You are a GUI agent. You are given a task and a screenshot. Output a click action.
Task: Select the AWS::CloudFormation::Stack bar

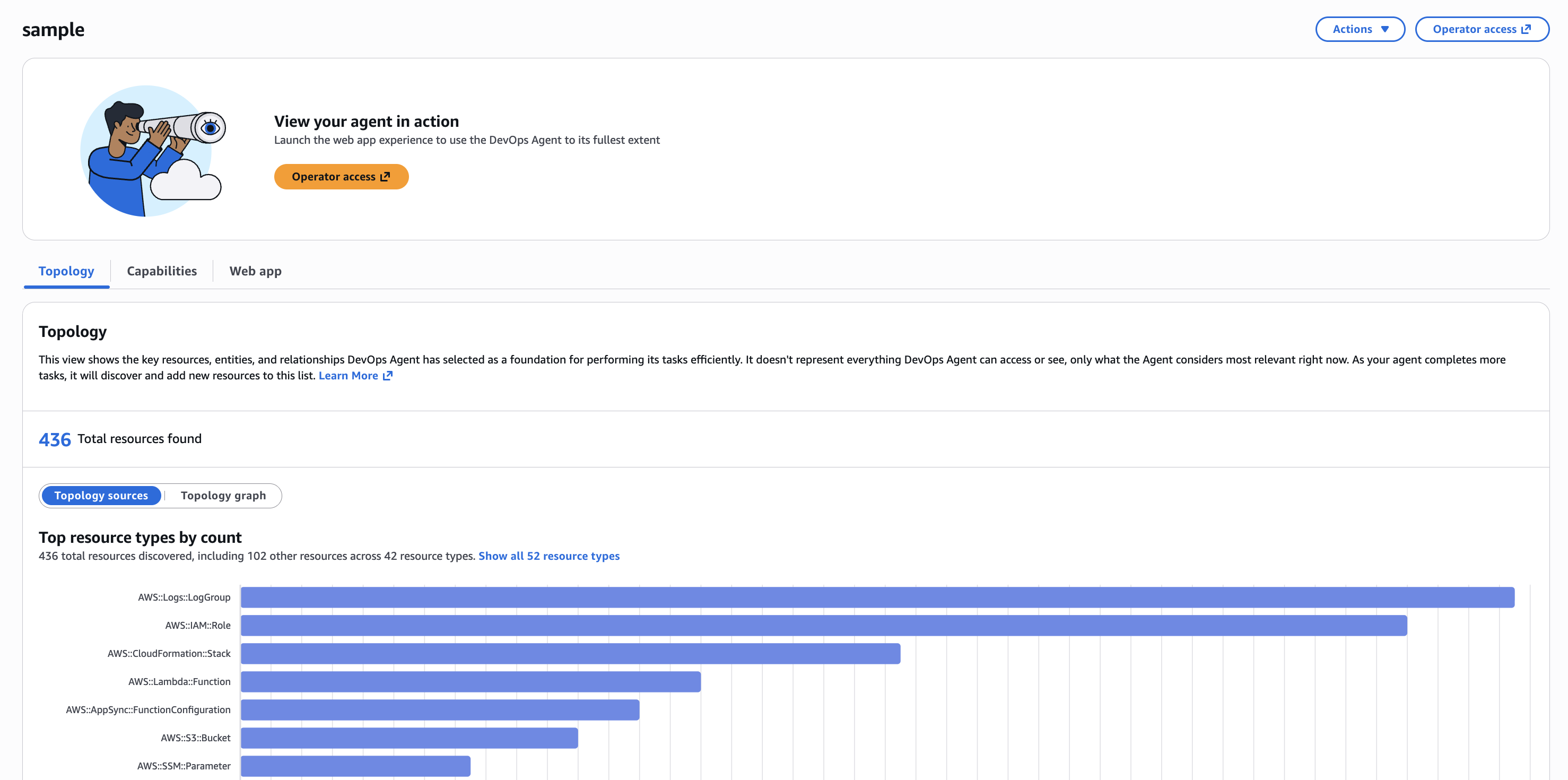[x=570, y=653]
